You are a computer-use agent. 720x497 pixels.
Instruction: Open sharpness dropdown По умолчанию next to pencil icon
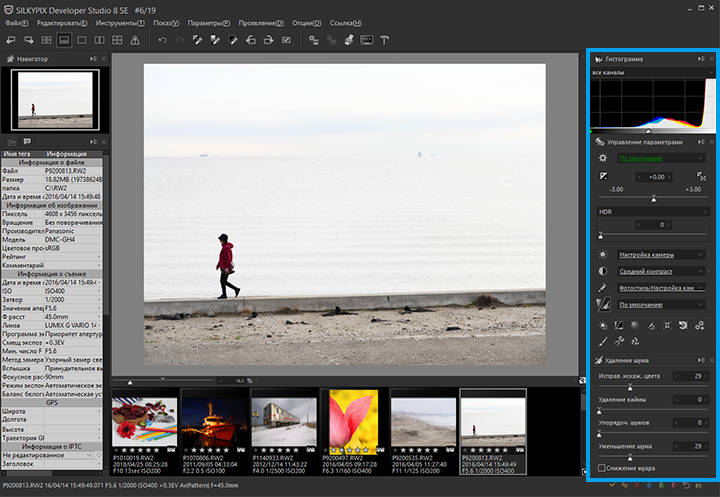coord(660,305)
